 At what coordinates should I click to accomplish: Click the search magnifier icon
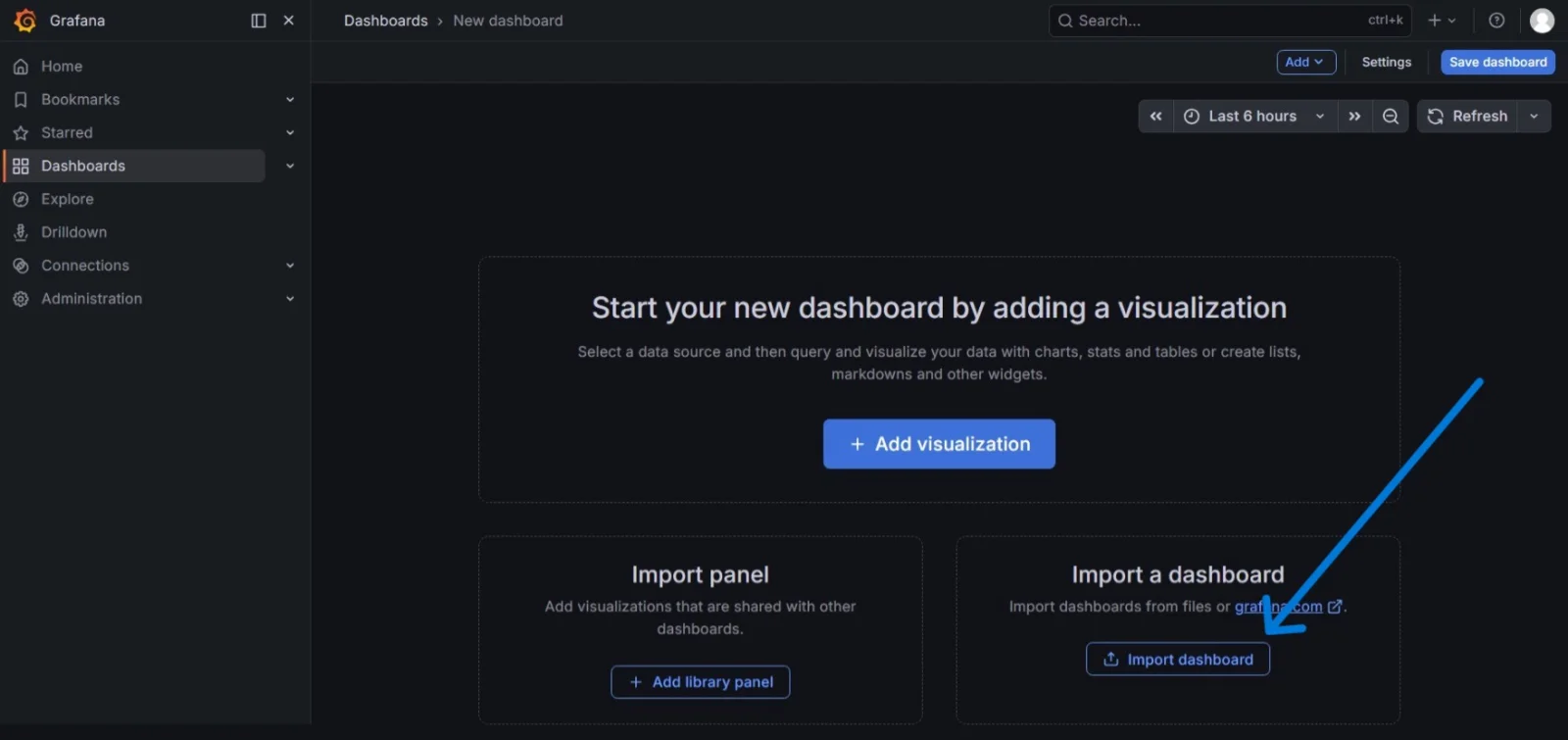(x=1065, y=21)
